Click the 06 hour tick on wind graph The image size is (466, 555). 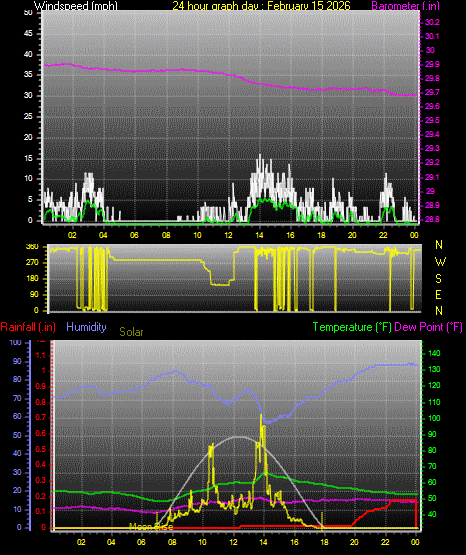point(134,235)
